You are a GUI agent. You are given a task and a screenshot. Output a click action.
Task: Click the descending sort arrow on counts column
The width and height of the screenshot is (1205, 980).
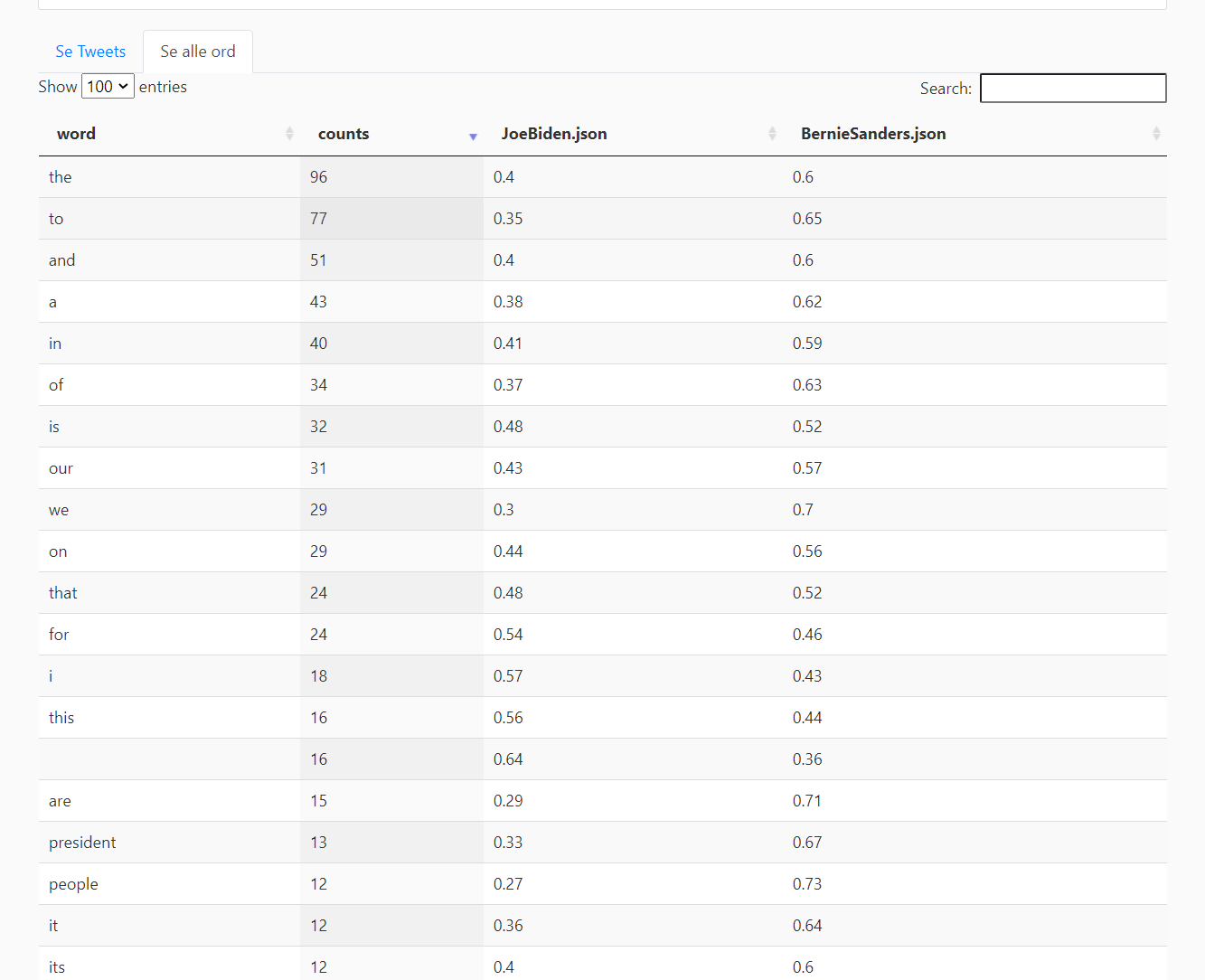473,136
